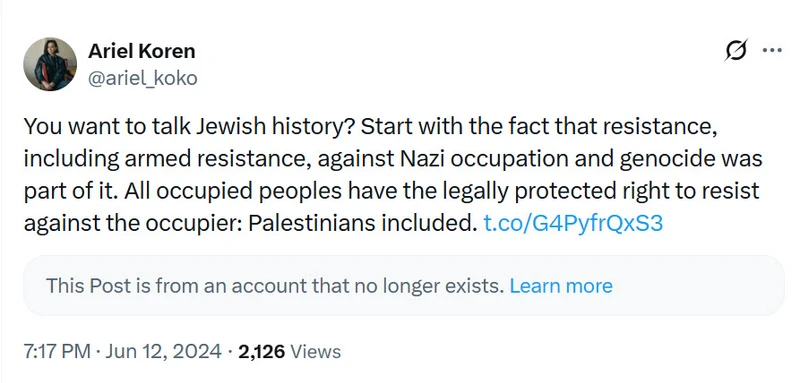Open Ariel Koren's profile picture
This screenshot has height=383, width=800.
coord(50,64)
